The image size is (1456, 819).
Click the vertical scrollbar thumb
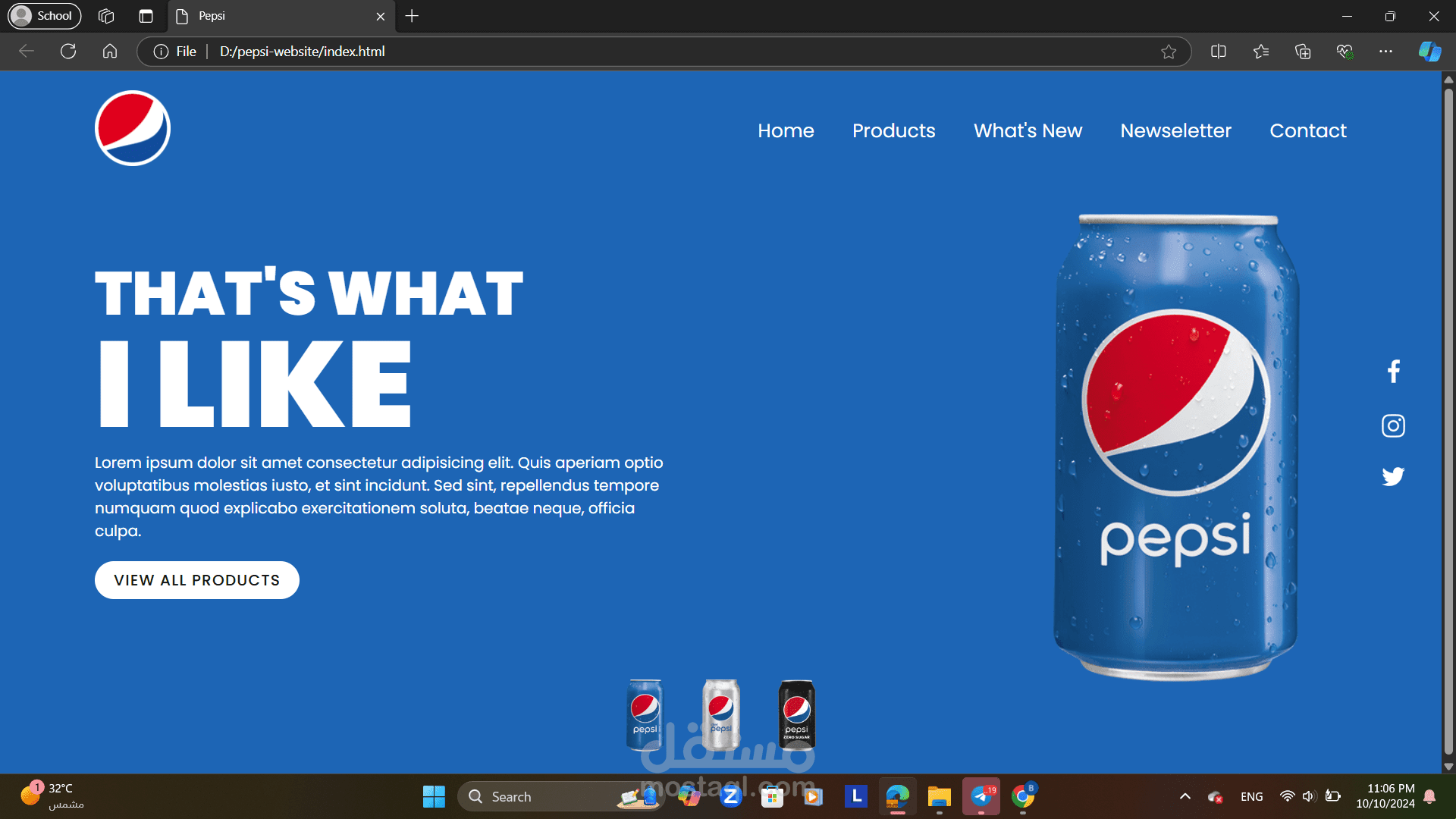pyautogui.click(x=1448, y=422)
